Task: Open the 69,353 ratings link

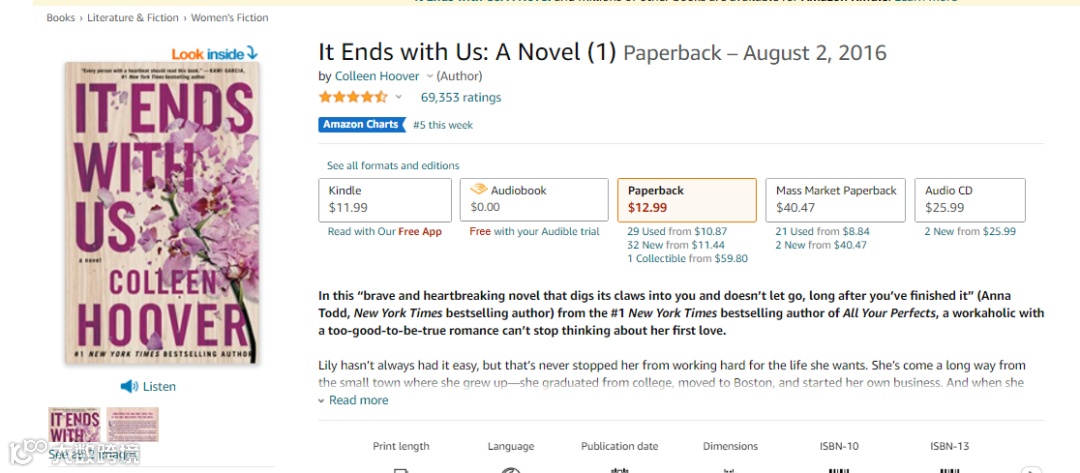Action: 461,97
